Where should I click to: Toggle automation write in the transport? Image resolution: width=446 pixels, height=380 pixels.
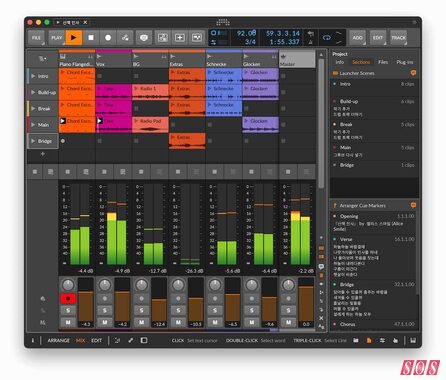click(125, 38)
